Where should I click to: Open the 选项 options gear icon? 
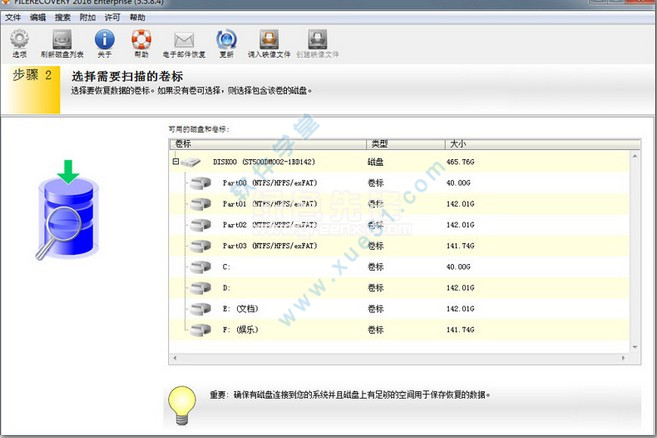click(x=19, y=39)
